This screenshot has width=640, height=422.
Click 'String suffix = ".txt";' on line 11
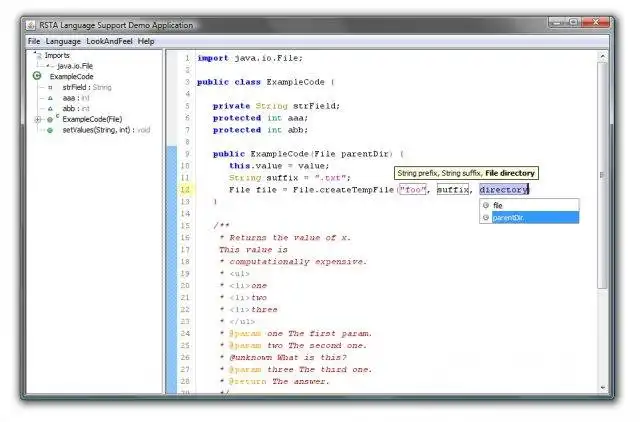pos(290,178)
